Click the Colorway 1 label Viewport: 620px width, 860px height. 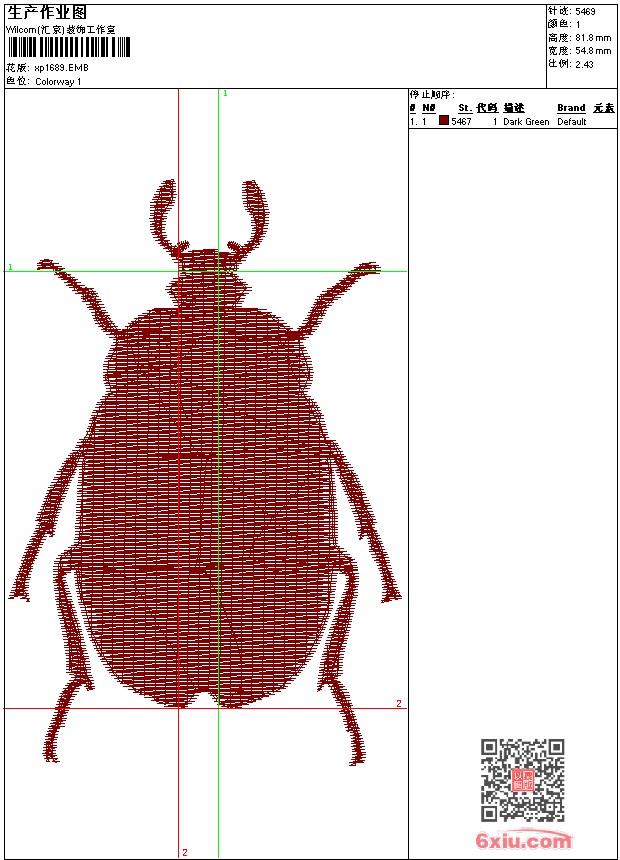58,82
